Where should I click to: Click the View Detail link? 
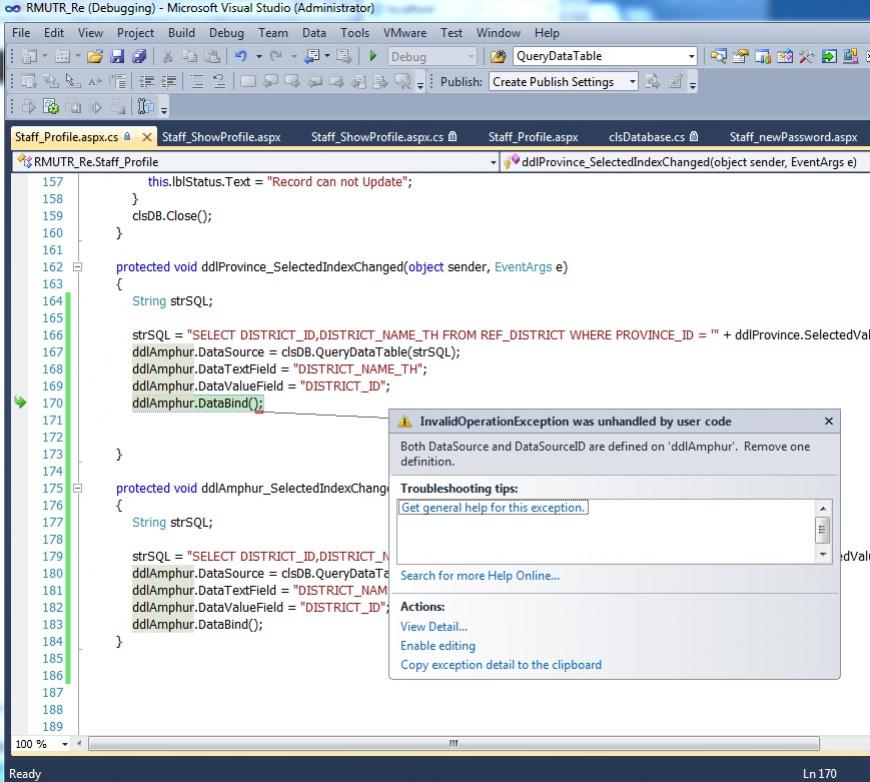click(434, 627)
